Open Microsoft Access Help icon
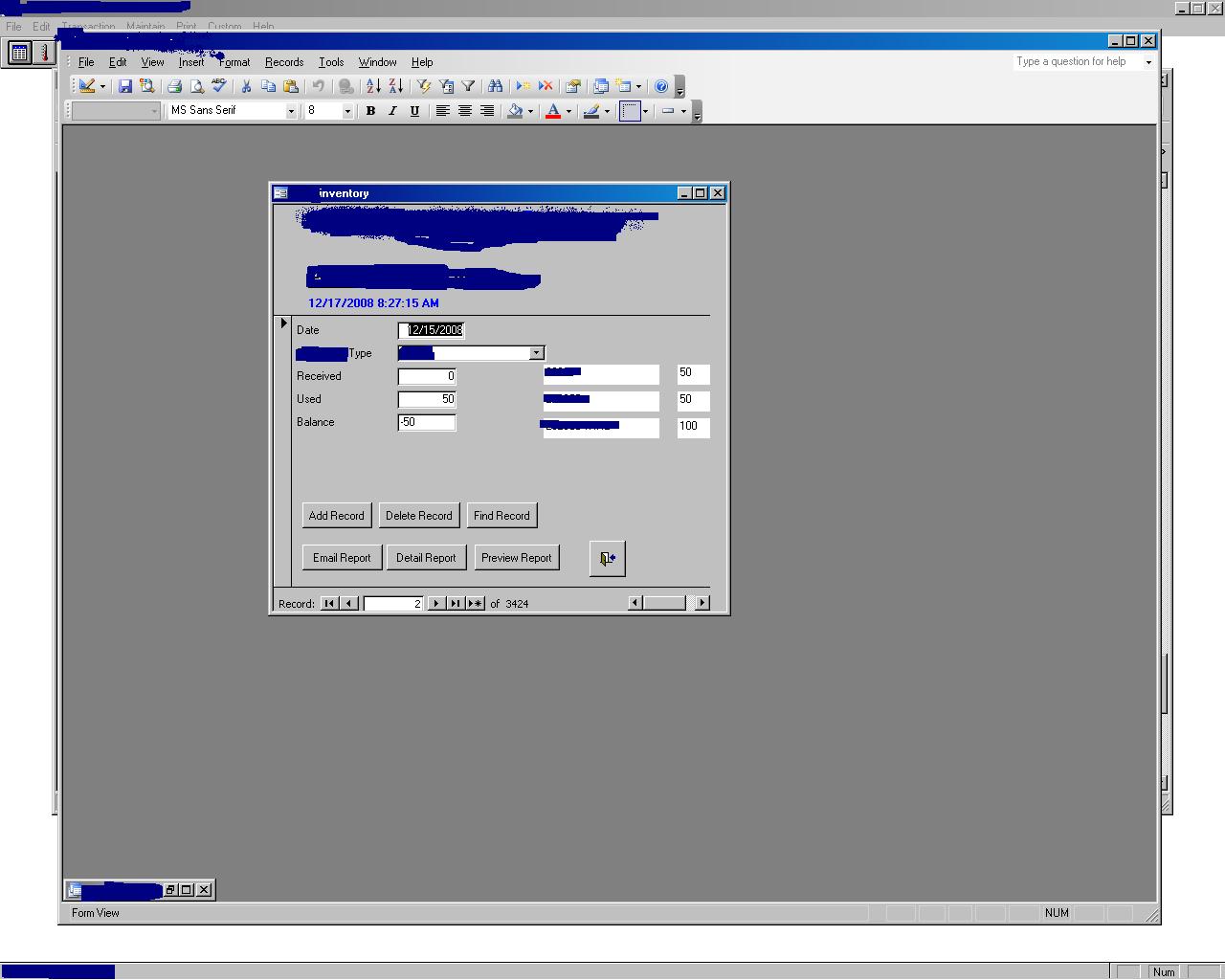The width and height of the screenshot is (1225, 980). [x=661, y=86]
